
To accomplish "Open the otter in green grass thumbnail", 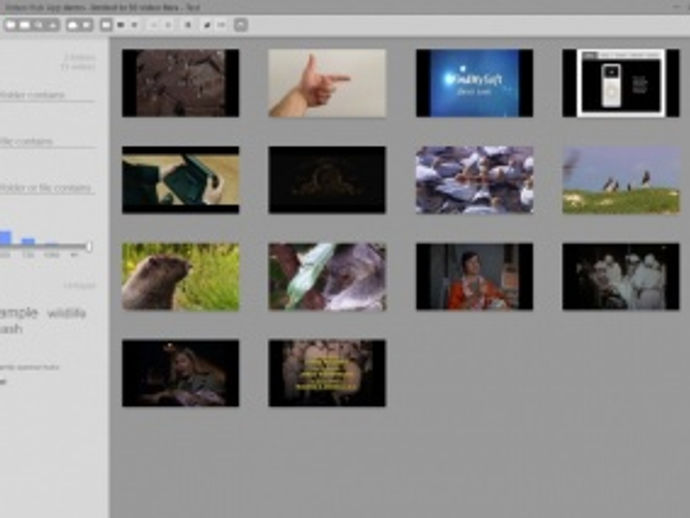I will (x=180, y=277).
